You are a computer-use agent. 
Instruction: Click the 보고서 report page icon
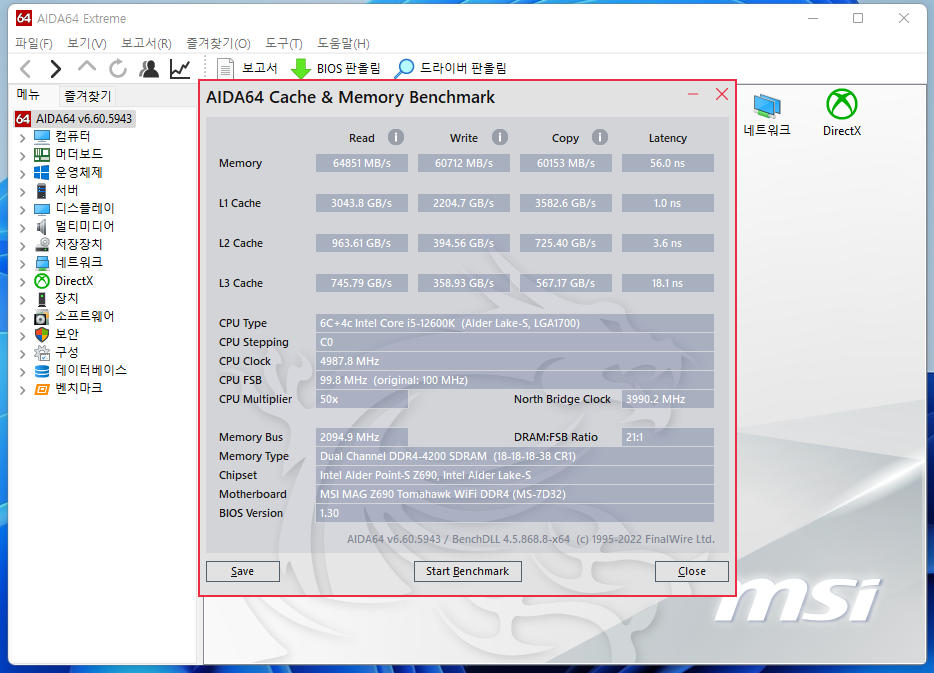click(225, 69)
